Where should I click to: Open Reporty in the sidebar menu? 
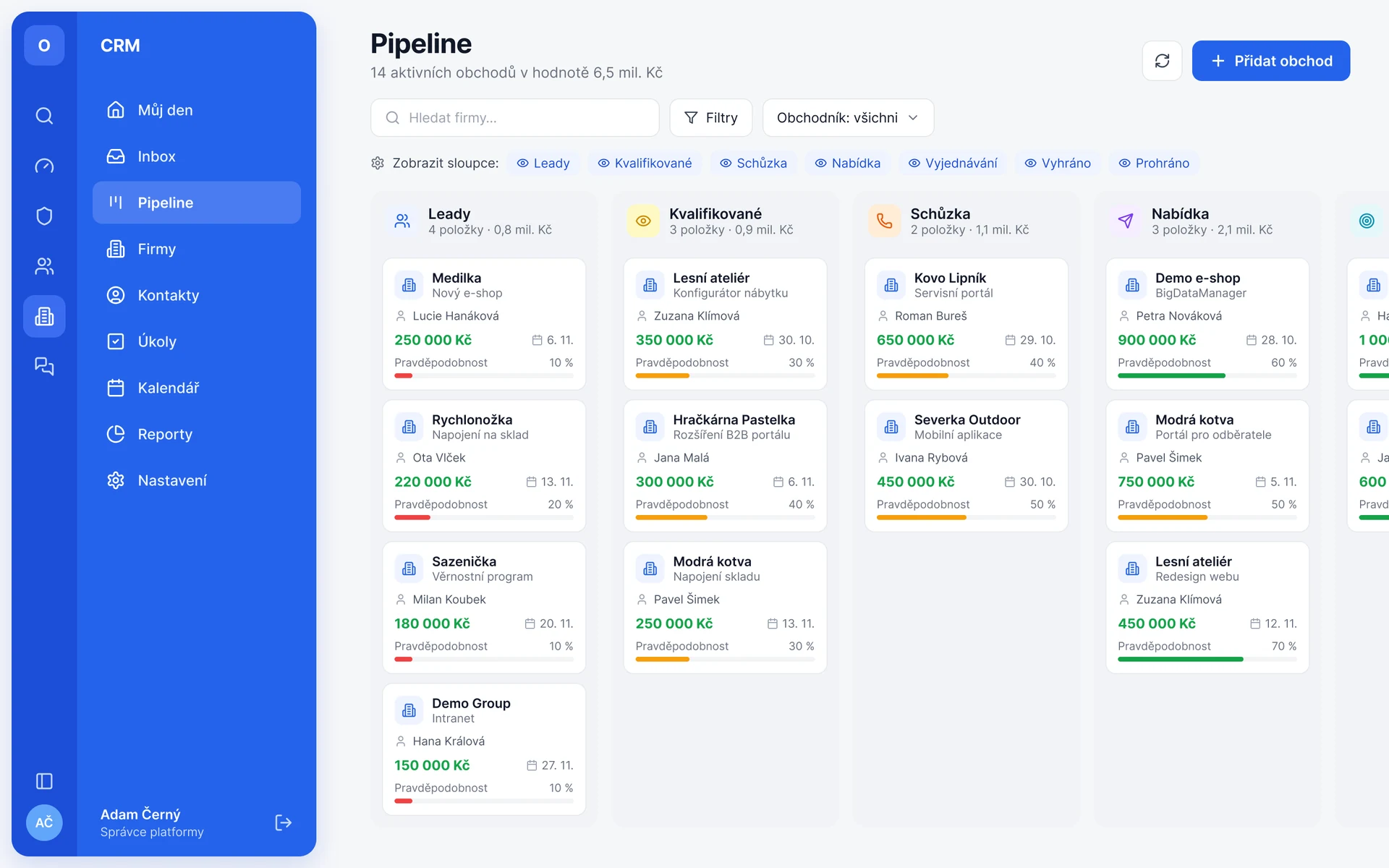[x=197, y=434]
